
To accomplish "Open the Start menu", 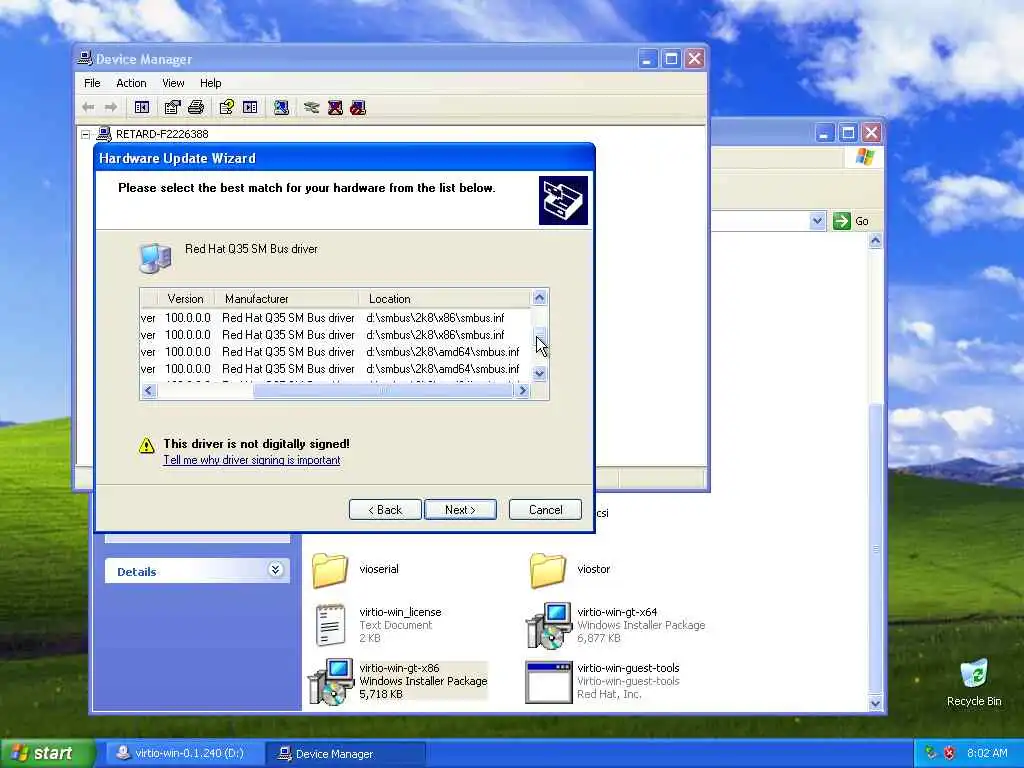I will (x=47, y=754).
